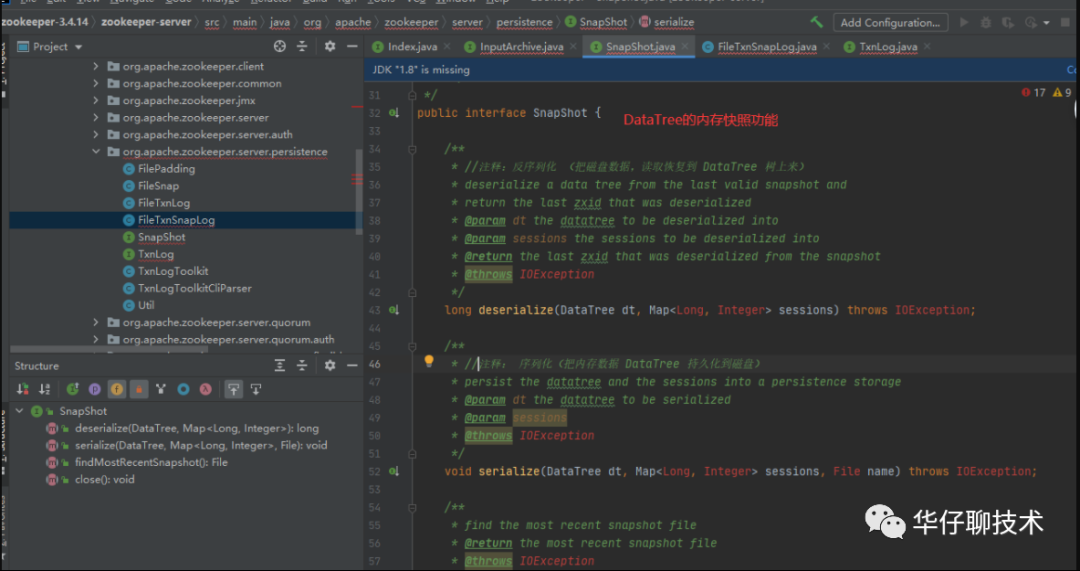The image size is (1080, 571).
Task: Switch to InputArchive.java editor tab
Action: (x=521, y=47)
